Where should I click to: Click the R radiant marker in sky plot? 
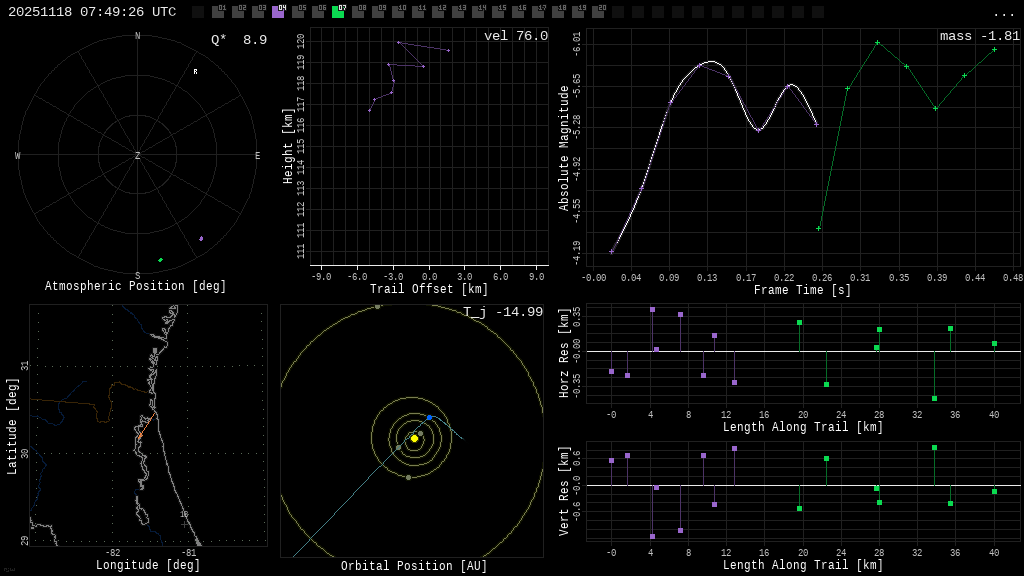click(x=195, y=72)
